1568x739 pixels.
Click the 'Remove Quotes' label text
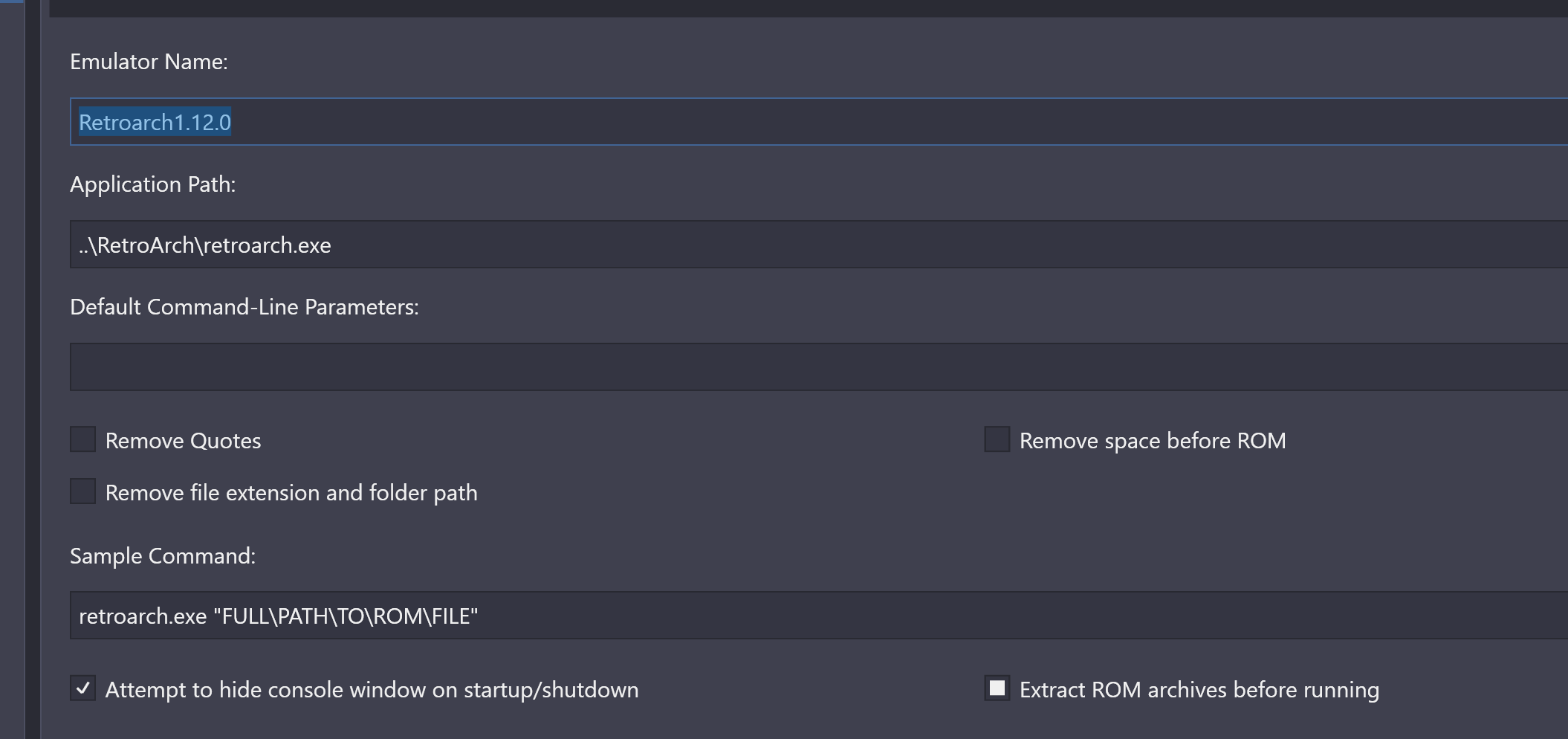183,441
